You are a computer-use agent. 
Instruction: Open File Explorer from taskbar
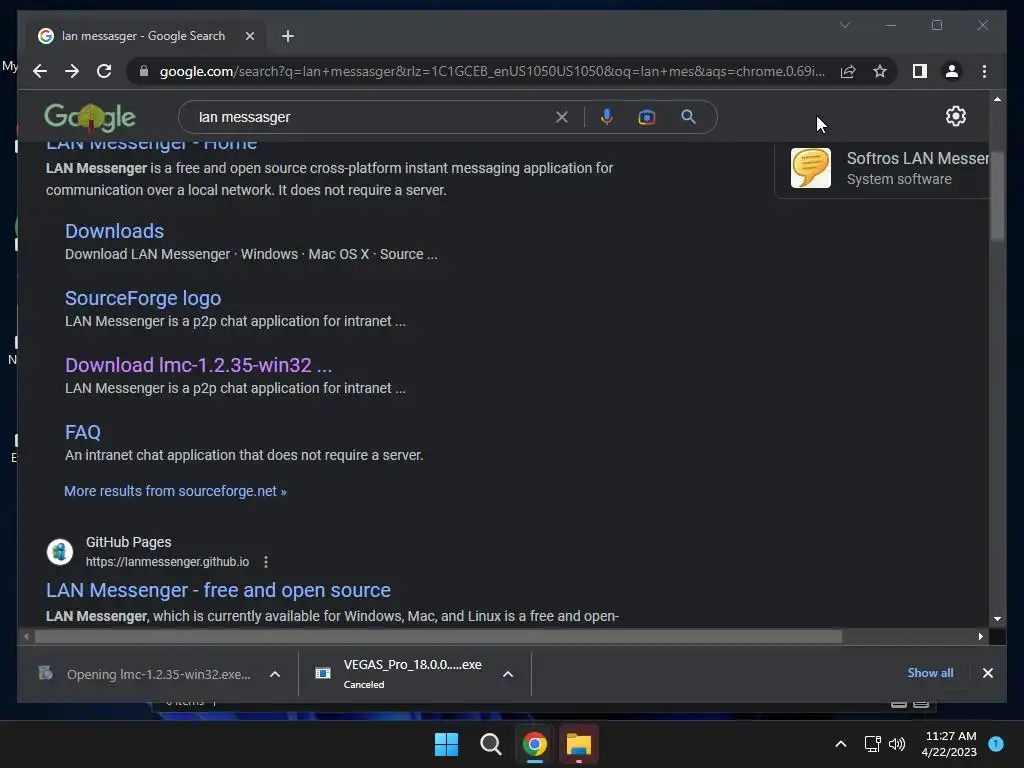tap(579, 744)
